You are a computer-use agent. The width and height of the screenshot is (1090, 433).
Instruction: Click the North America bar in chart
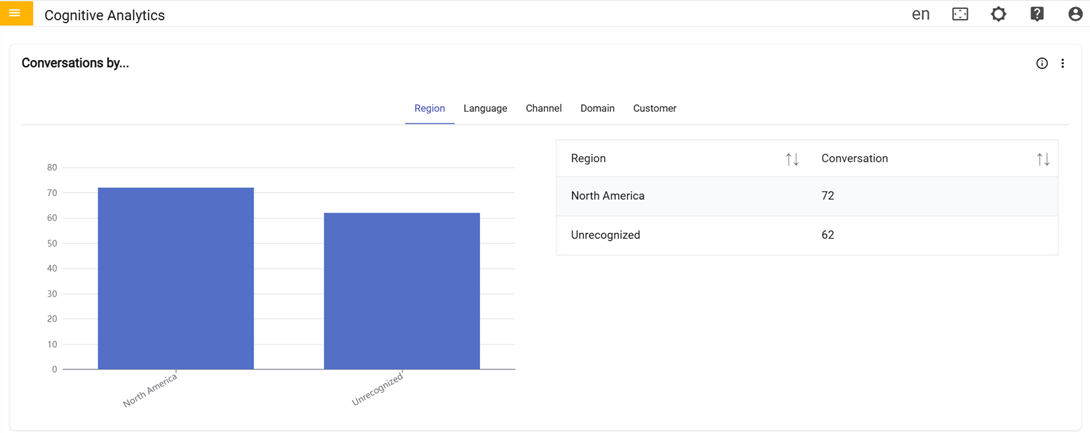point(176,278)
